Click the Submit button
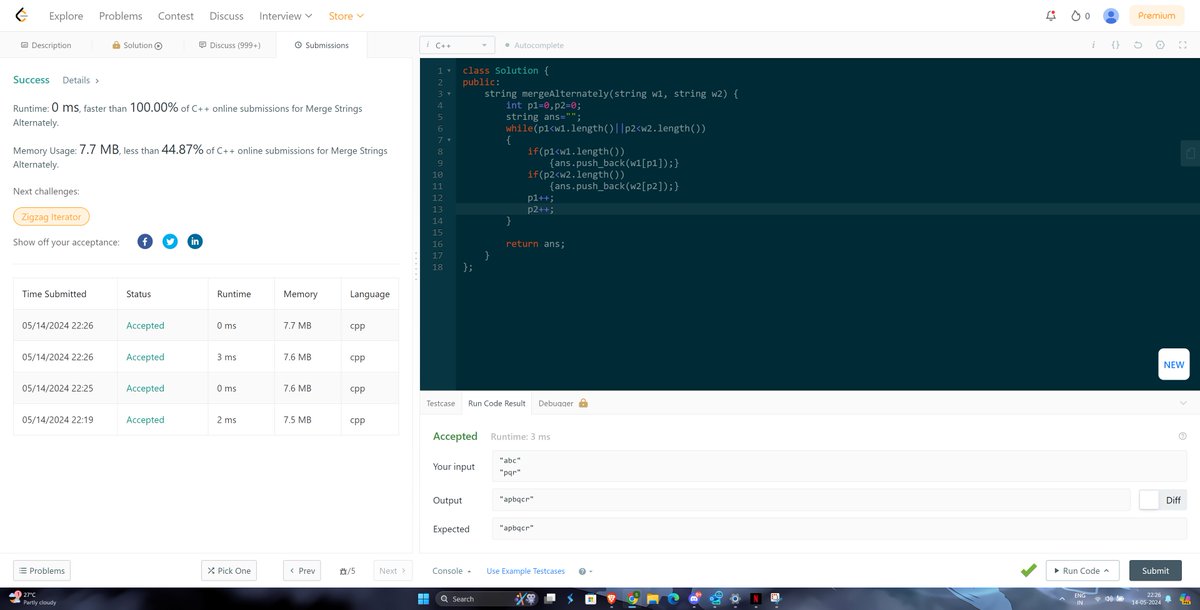 tap(1155, 570)
